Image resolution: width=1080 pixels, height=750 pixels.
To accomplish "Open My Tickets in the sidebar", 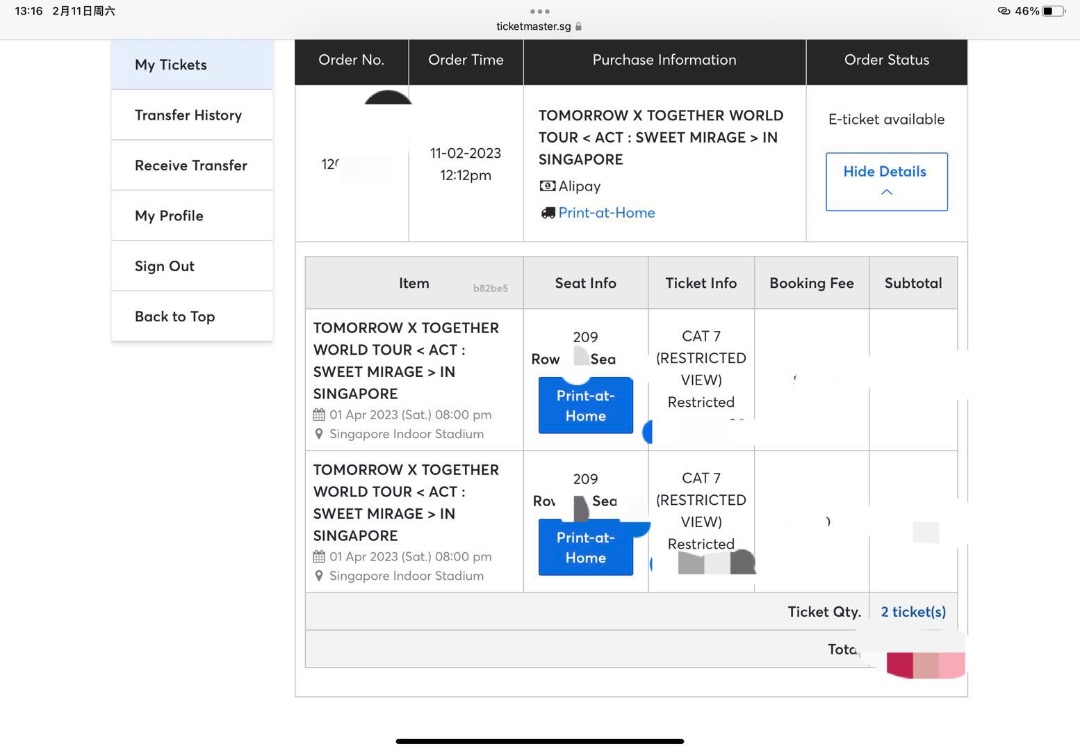I will 192,65.
